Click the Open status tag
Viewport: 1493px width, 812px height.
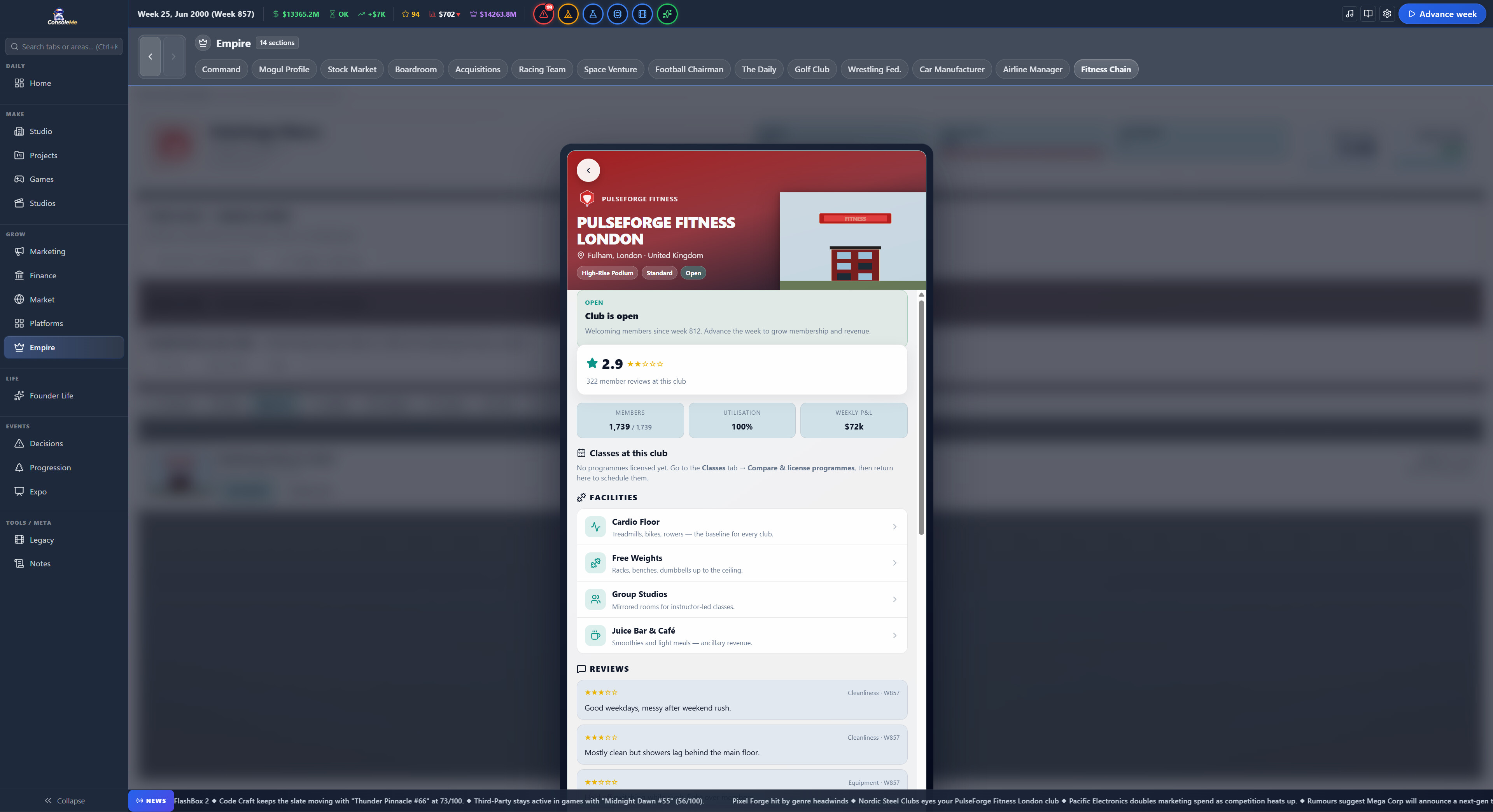point(693,273)
